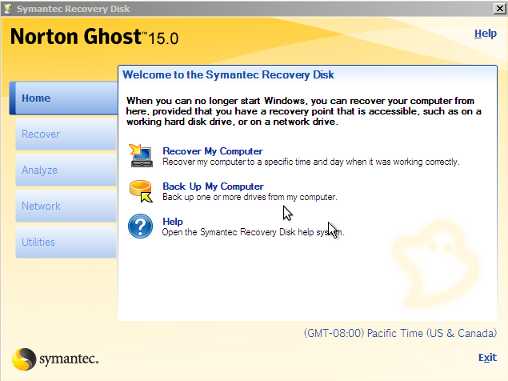This screenshot has width=508, height=381.
Task: Switch to the Recover tab
Action: click(x=66, y=134)
